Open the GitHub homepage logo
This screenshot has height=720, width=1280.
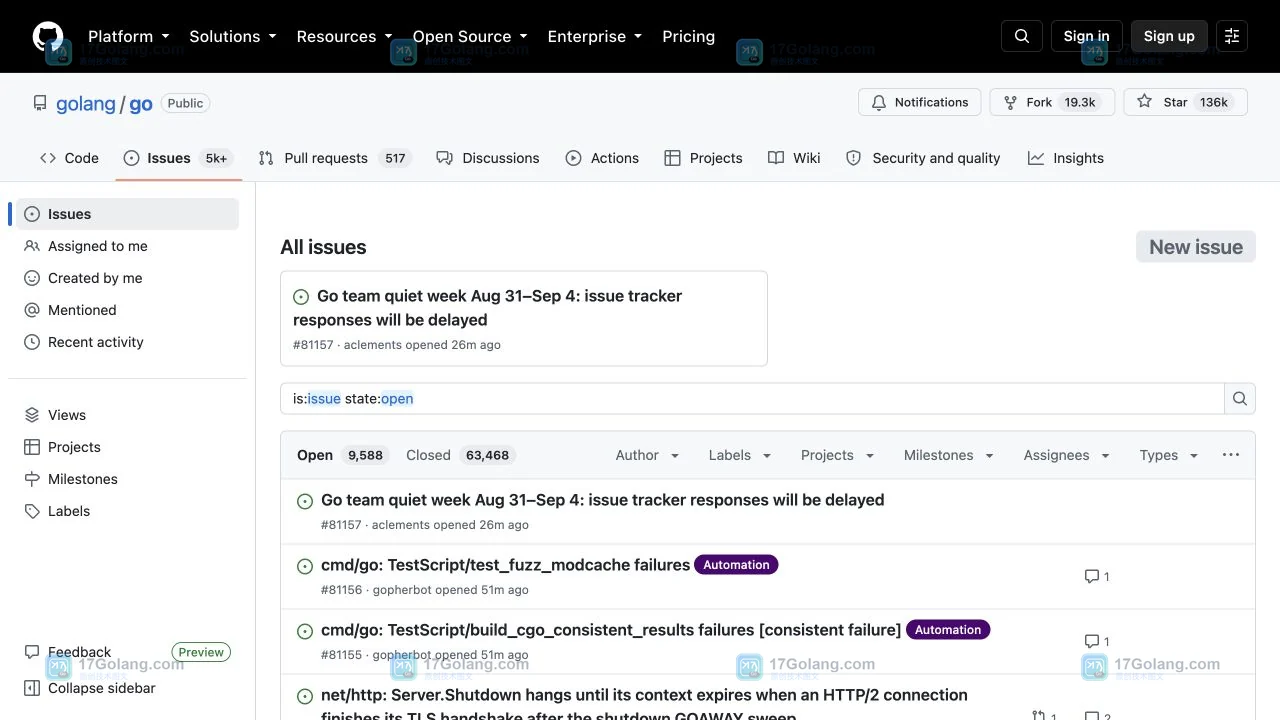(x=48, y=36)
